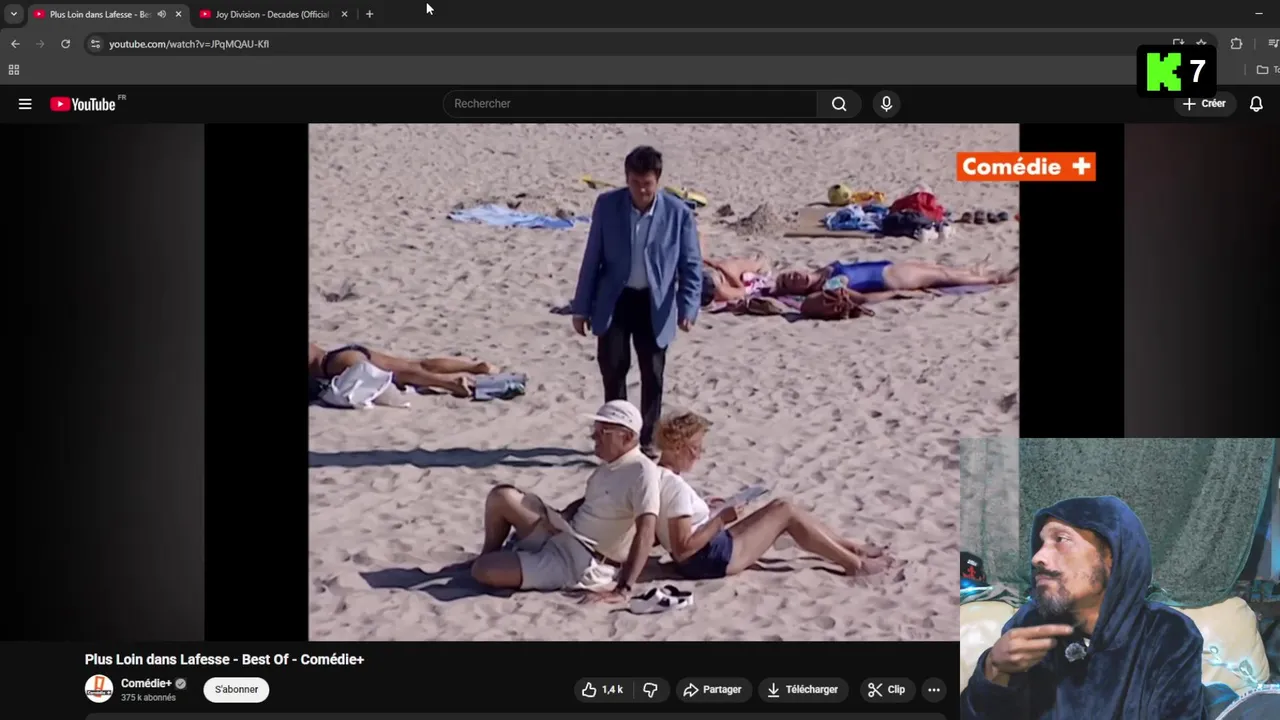Open the Partager share dialog
The height and width of the screenshot is (720, 1280).
click(712, 690)
